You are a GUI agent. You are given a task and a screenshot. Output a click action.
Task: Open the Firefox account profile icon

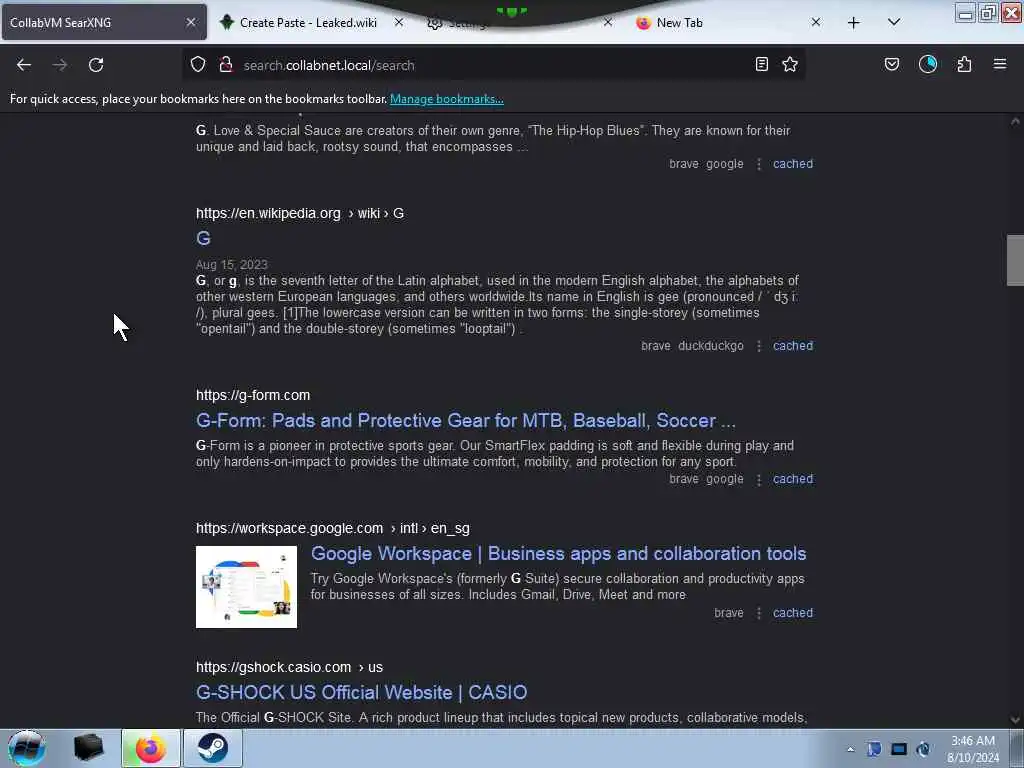coord(928,64)
